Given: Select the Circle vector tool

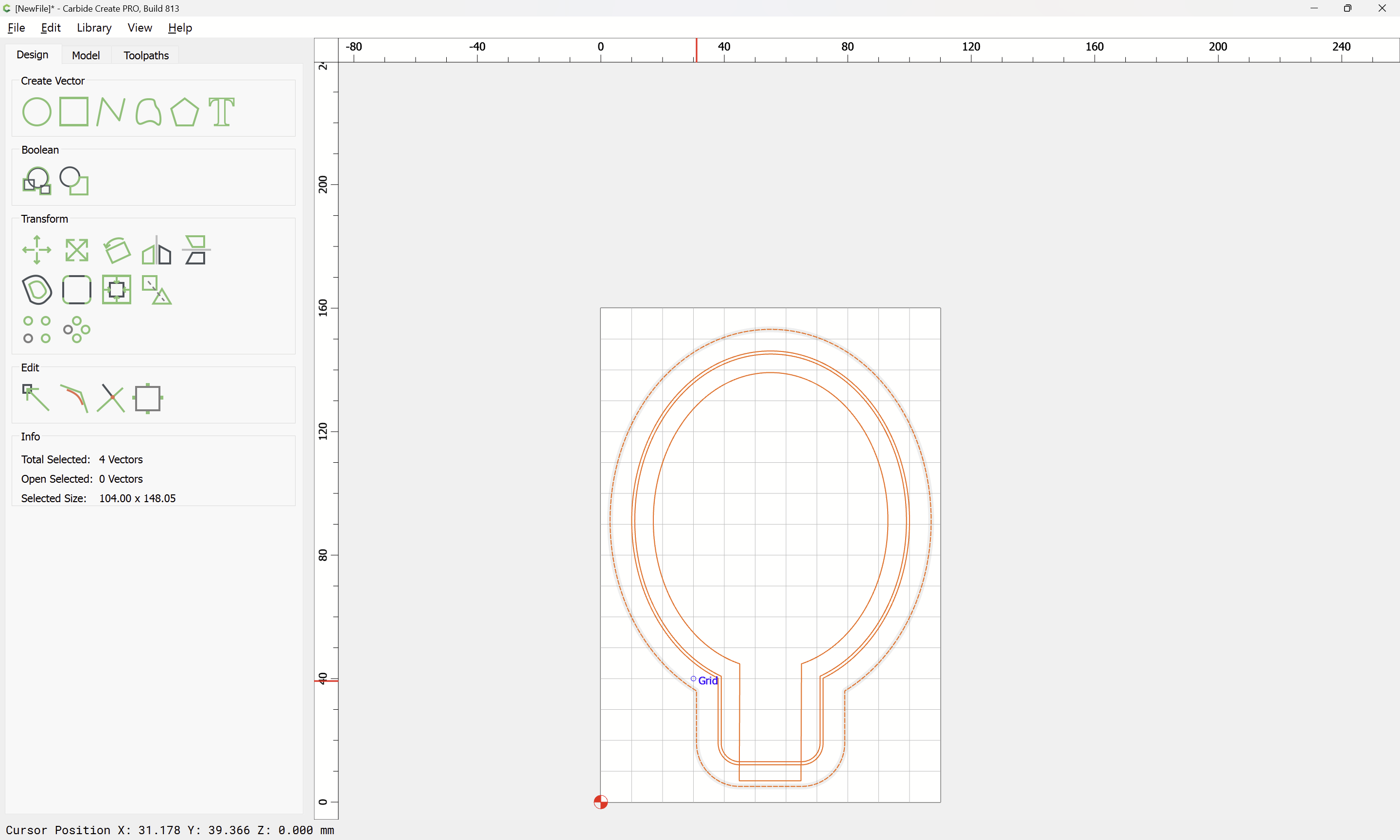Looking at the screenshot, I should [x=37, y=111].
